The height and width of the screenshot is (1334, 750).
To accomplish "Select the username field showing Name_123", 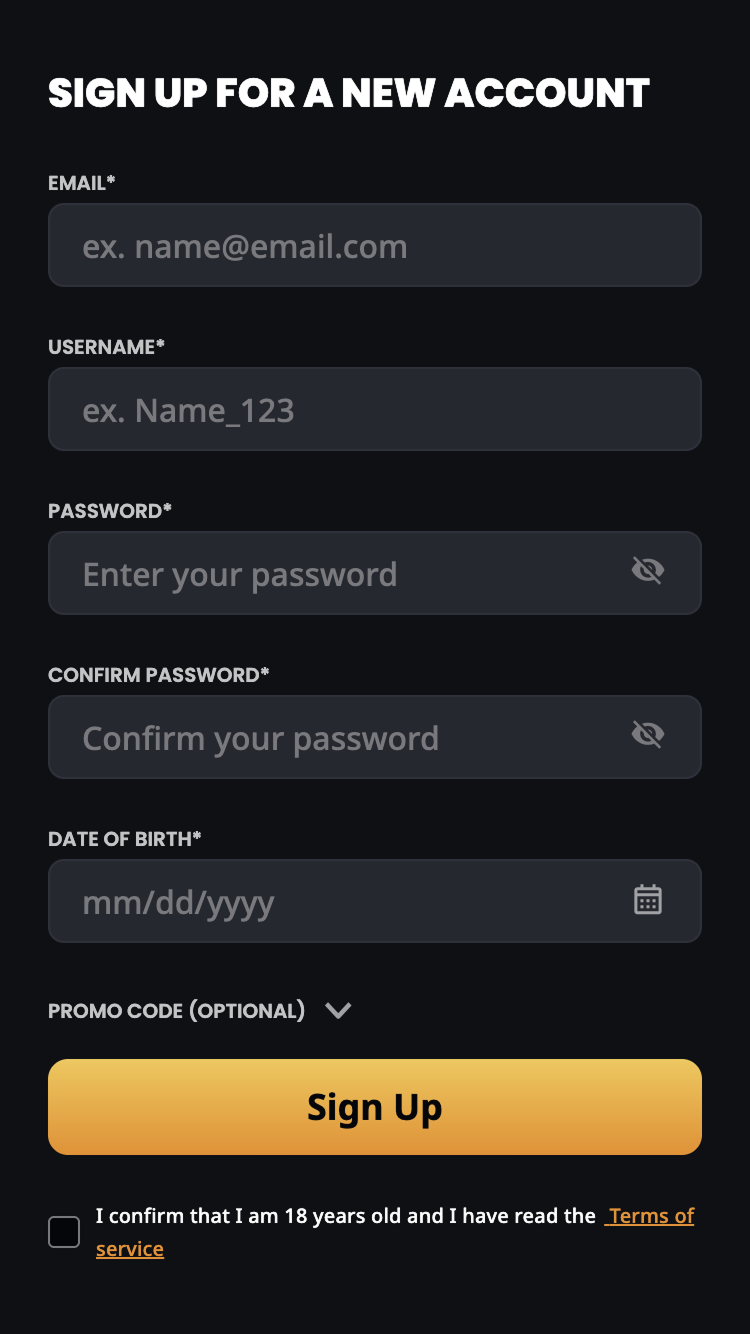I will pos(375,409).
